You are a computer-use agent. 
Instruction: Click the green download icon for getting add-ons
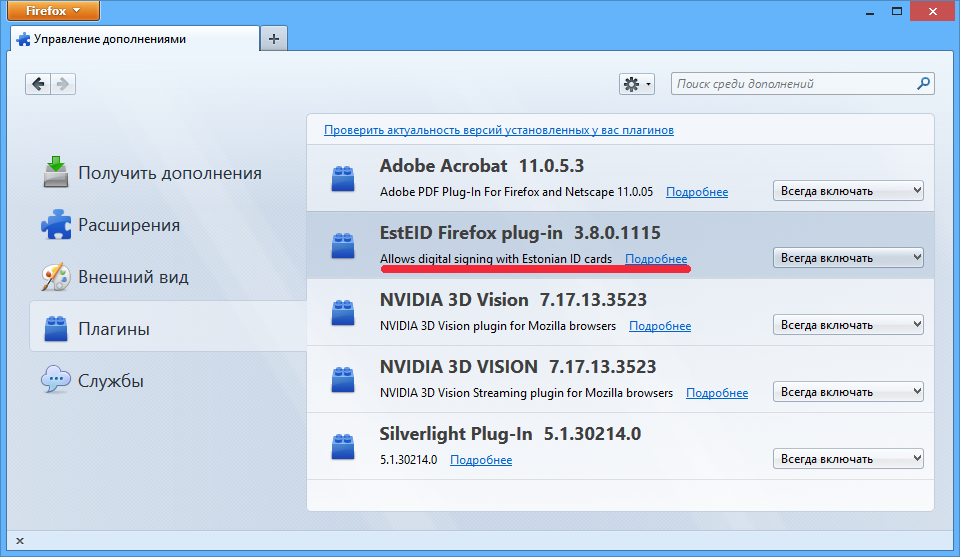(x=56, y=171)
